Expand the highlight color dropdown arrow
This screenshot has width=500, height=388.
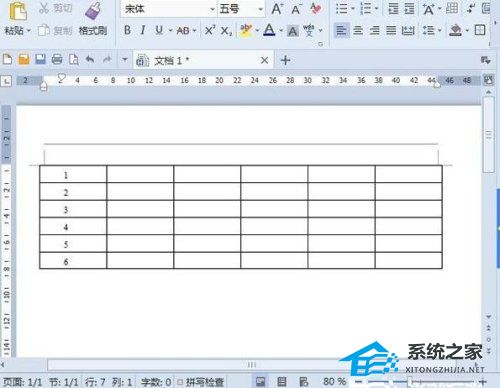(x=257, y=31)
